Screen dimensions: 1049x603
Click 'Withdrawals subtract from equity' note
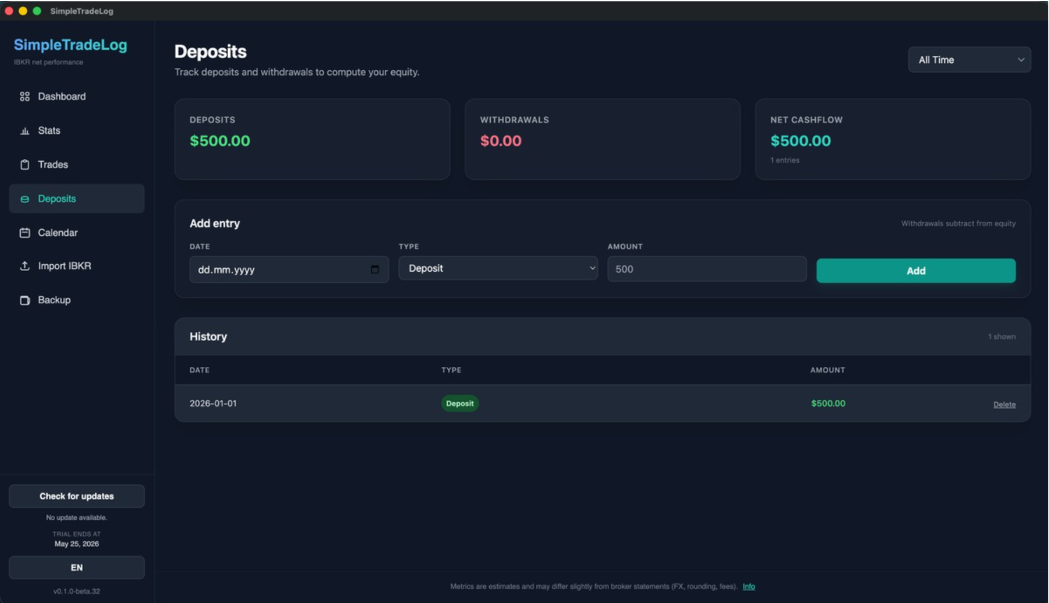(x=958, y=224)
